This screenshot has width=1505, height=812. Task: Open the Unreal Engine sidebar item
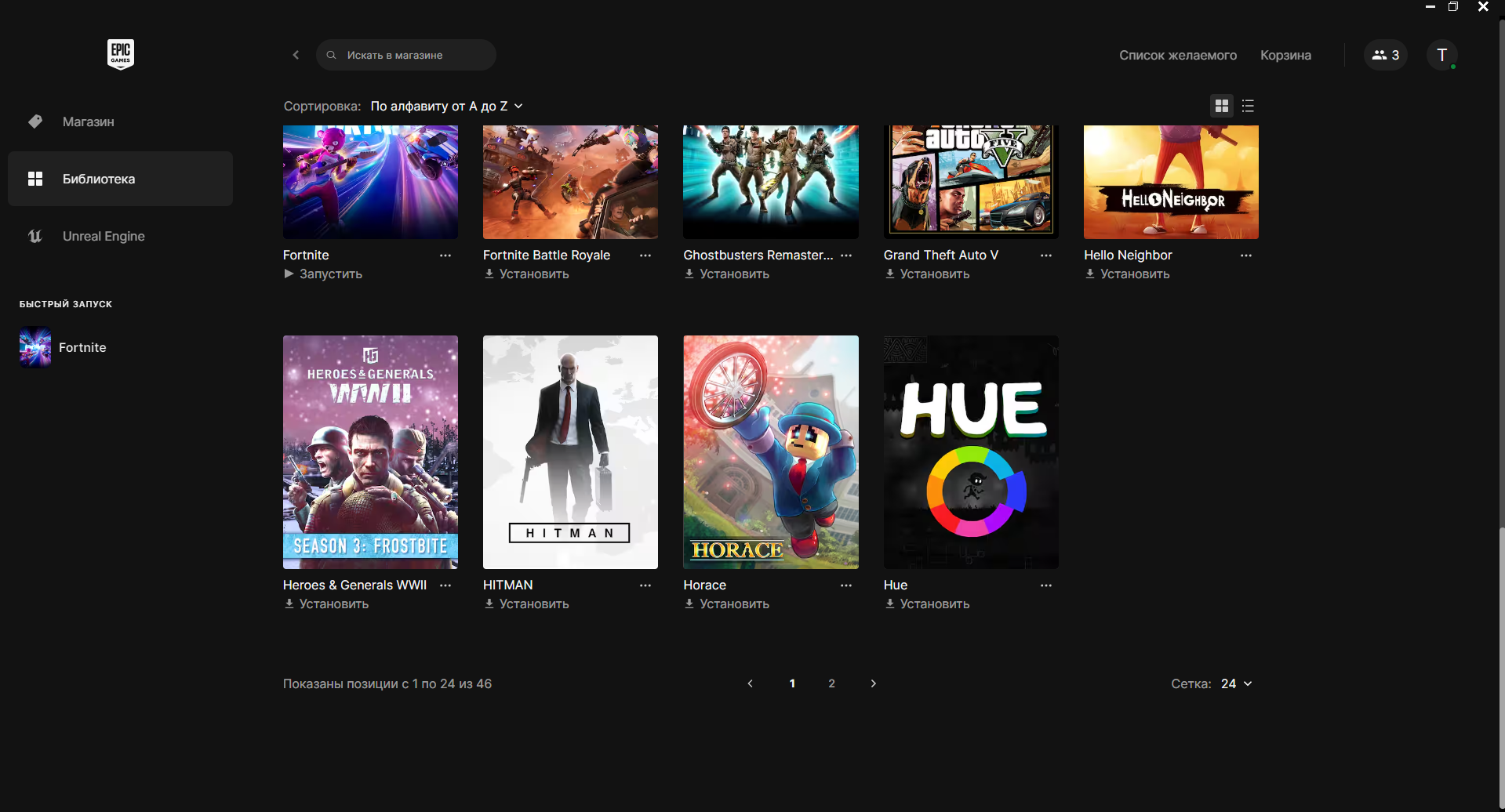point(120,236)
